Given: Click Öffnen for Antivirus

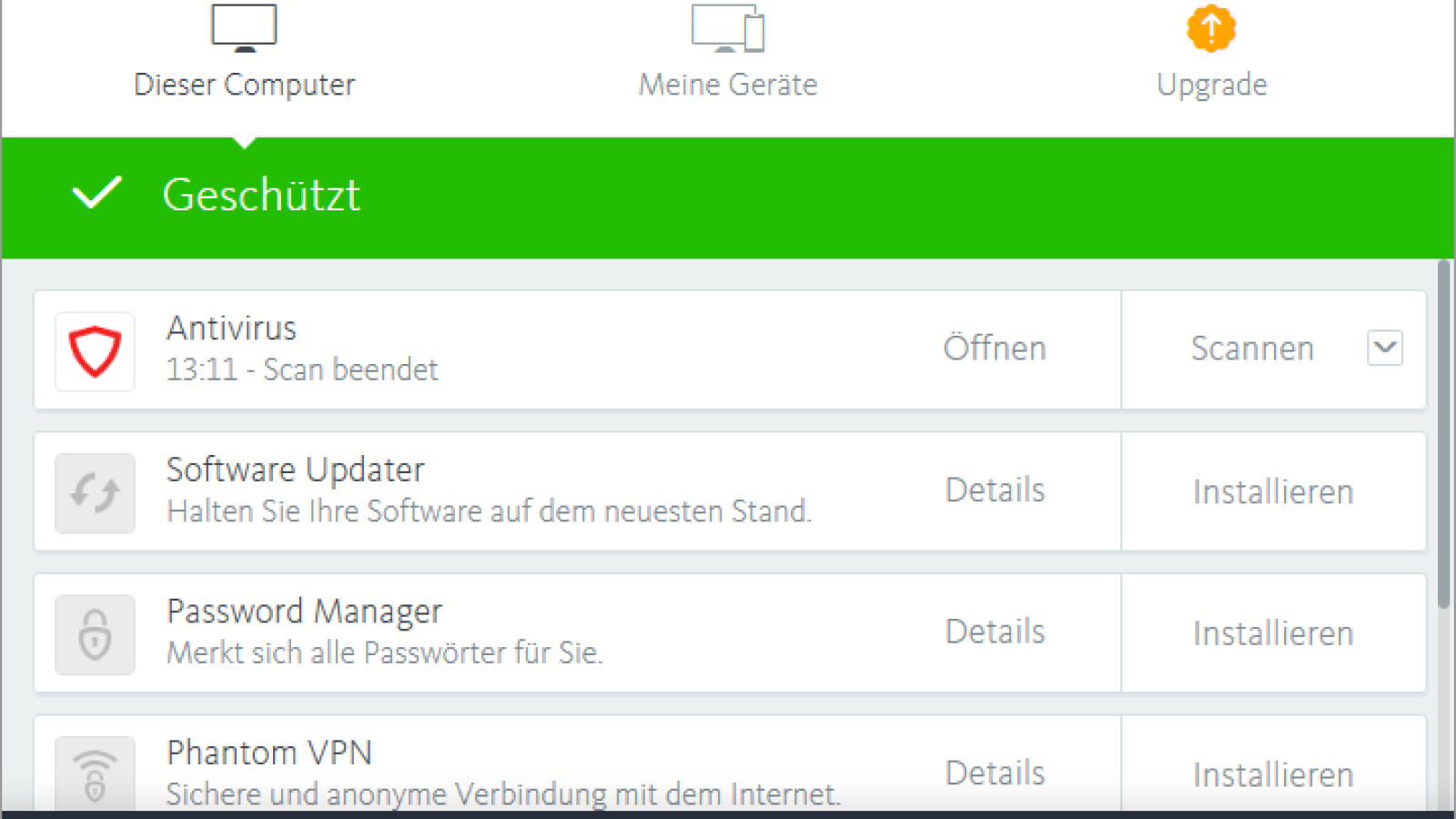Looking at the screenshot, I should pos(995,349).
